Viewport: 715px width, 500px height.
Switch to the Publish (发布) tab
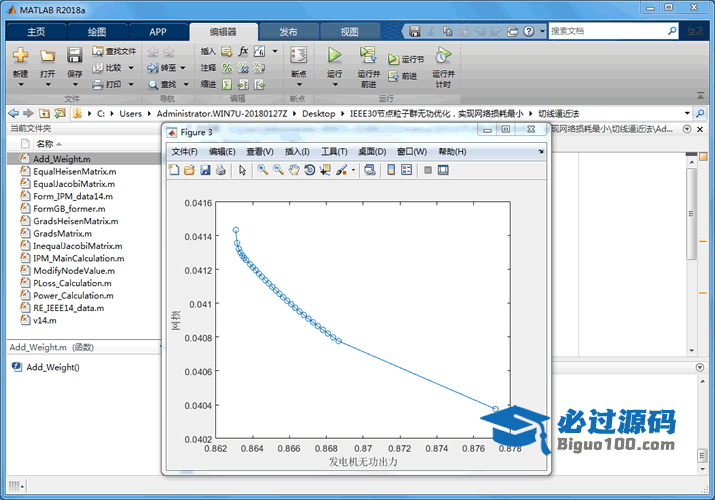tap(288, 32)
